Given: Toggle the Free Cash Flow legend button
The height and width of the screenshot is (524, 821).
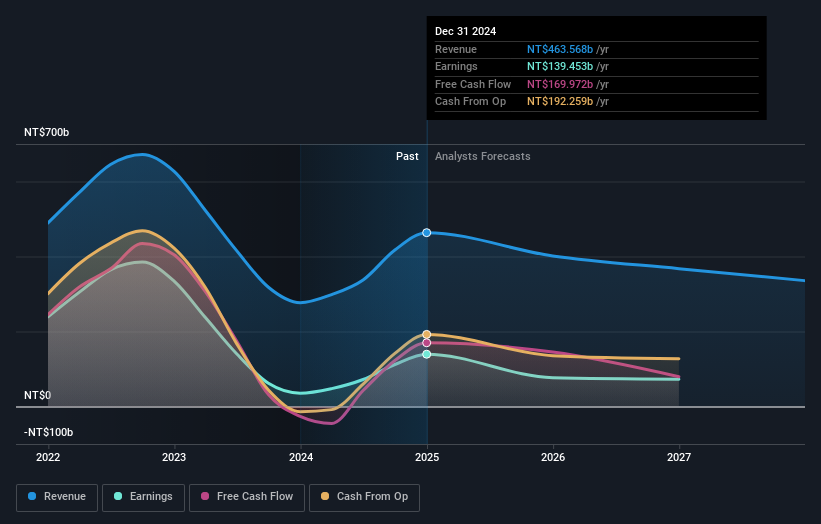Looking at the screenshot, I should [247, 497].
